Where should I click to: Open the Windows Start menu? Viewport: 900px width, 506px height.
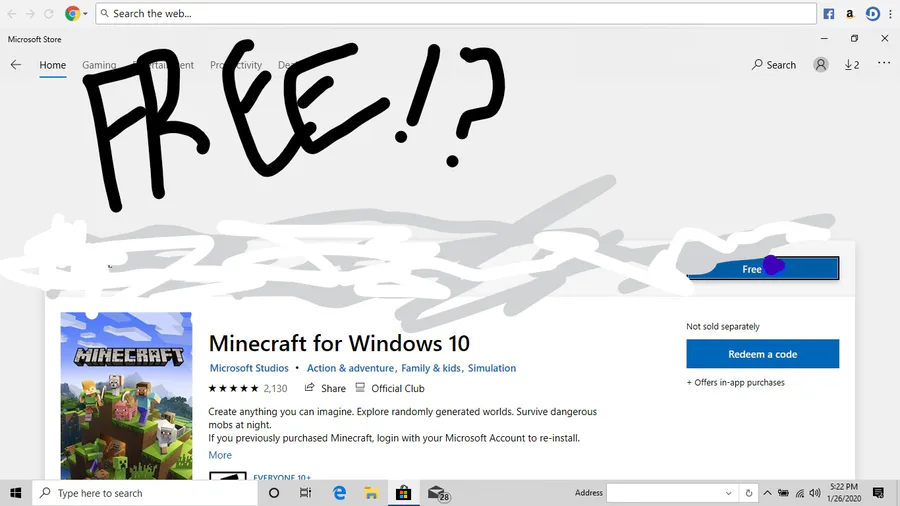coord(15,493)
